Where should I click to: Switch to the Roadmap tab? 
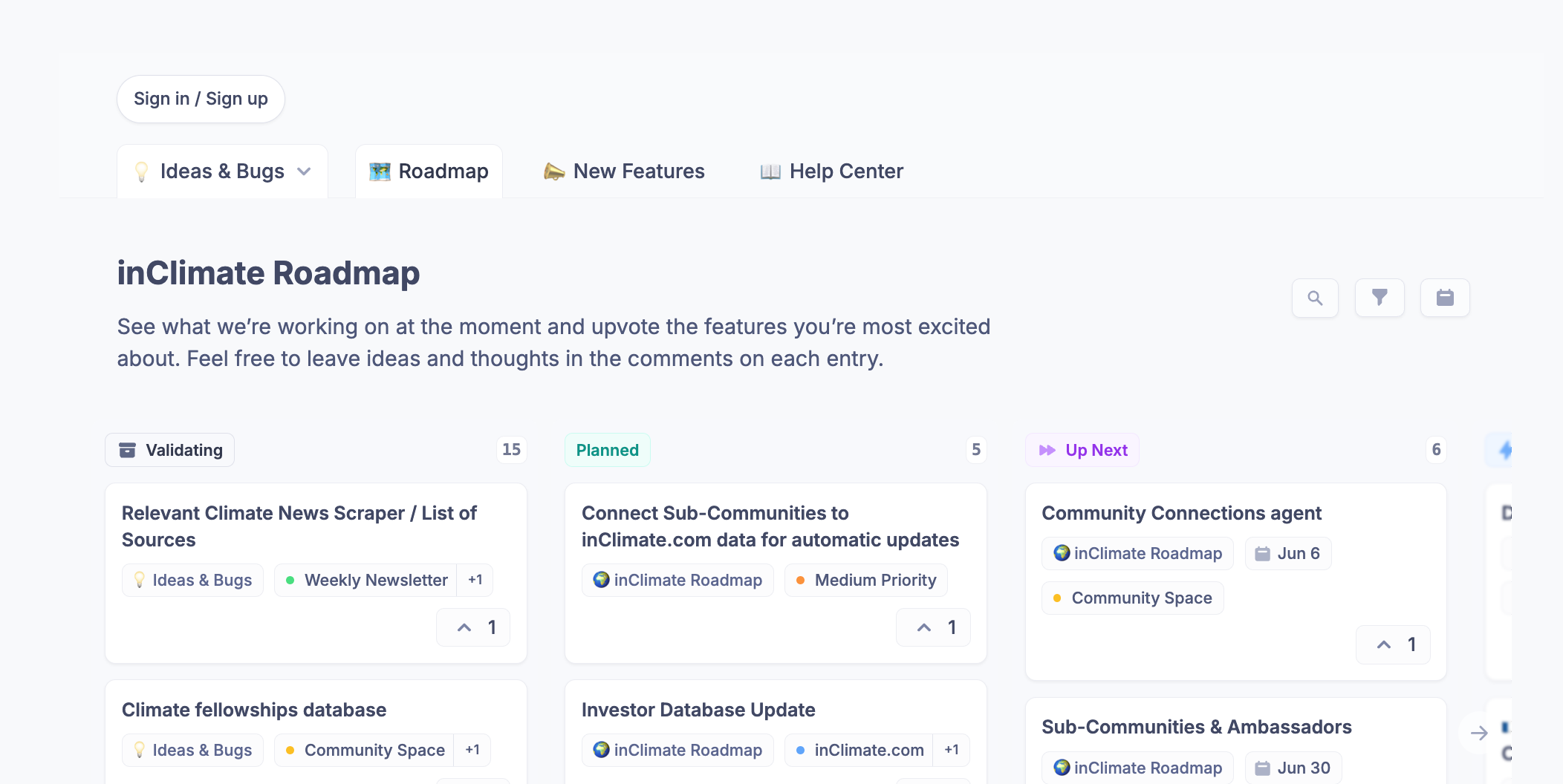click(429, 171)
